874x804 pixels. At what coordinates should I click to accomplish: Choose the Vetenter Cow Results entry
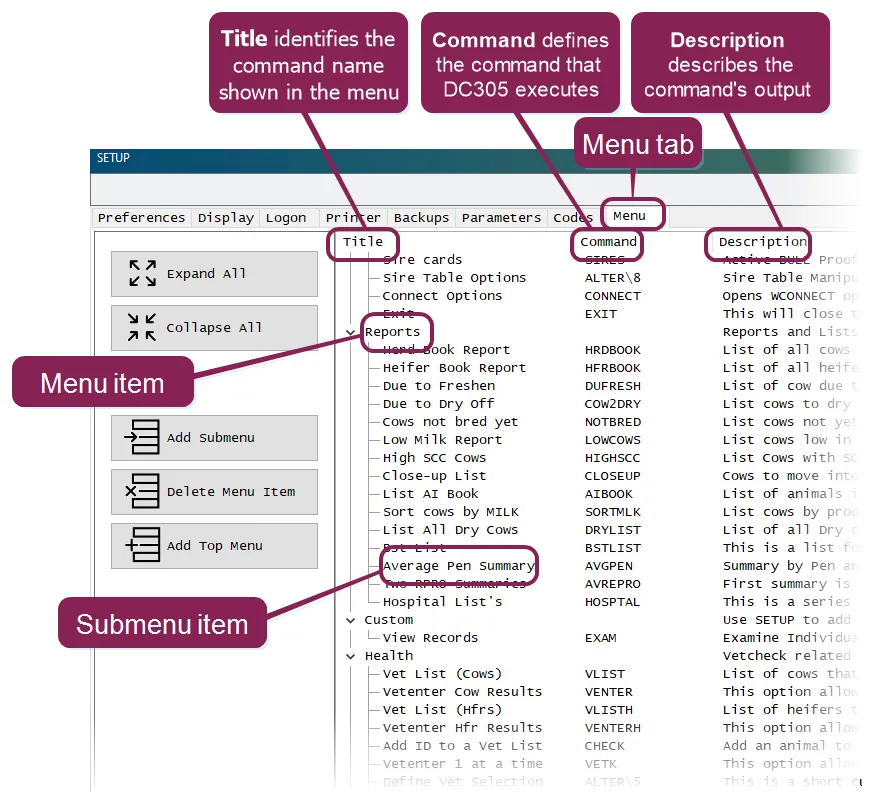click(x=462, y=692)
